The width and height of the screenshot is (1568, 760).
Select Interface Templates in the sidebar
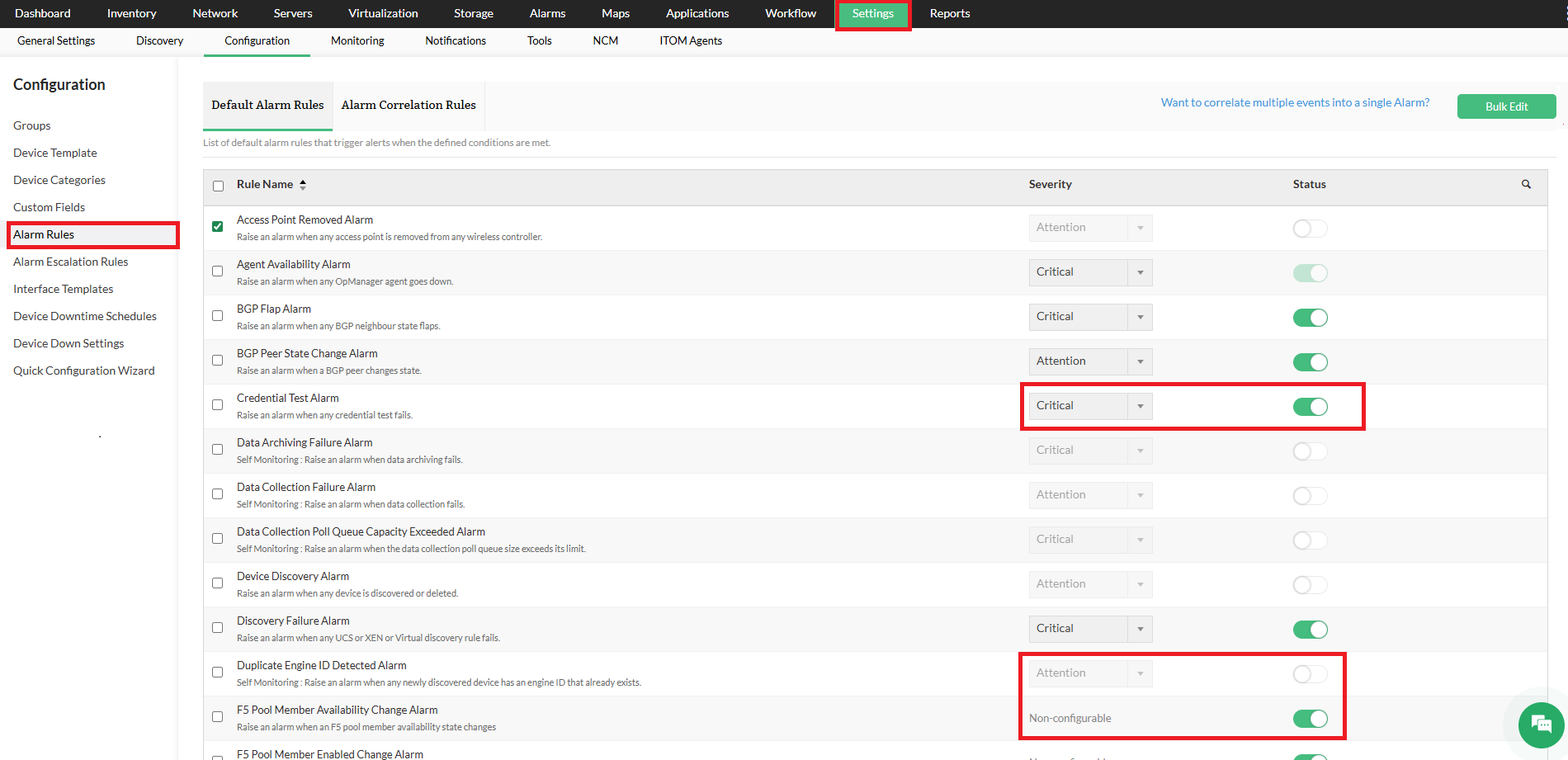click(63, 288)
